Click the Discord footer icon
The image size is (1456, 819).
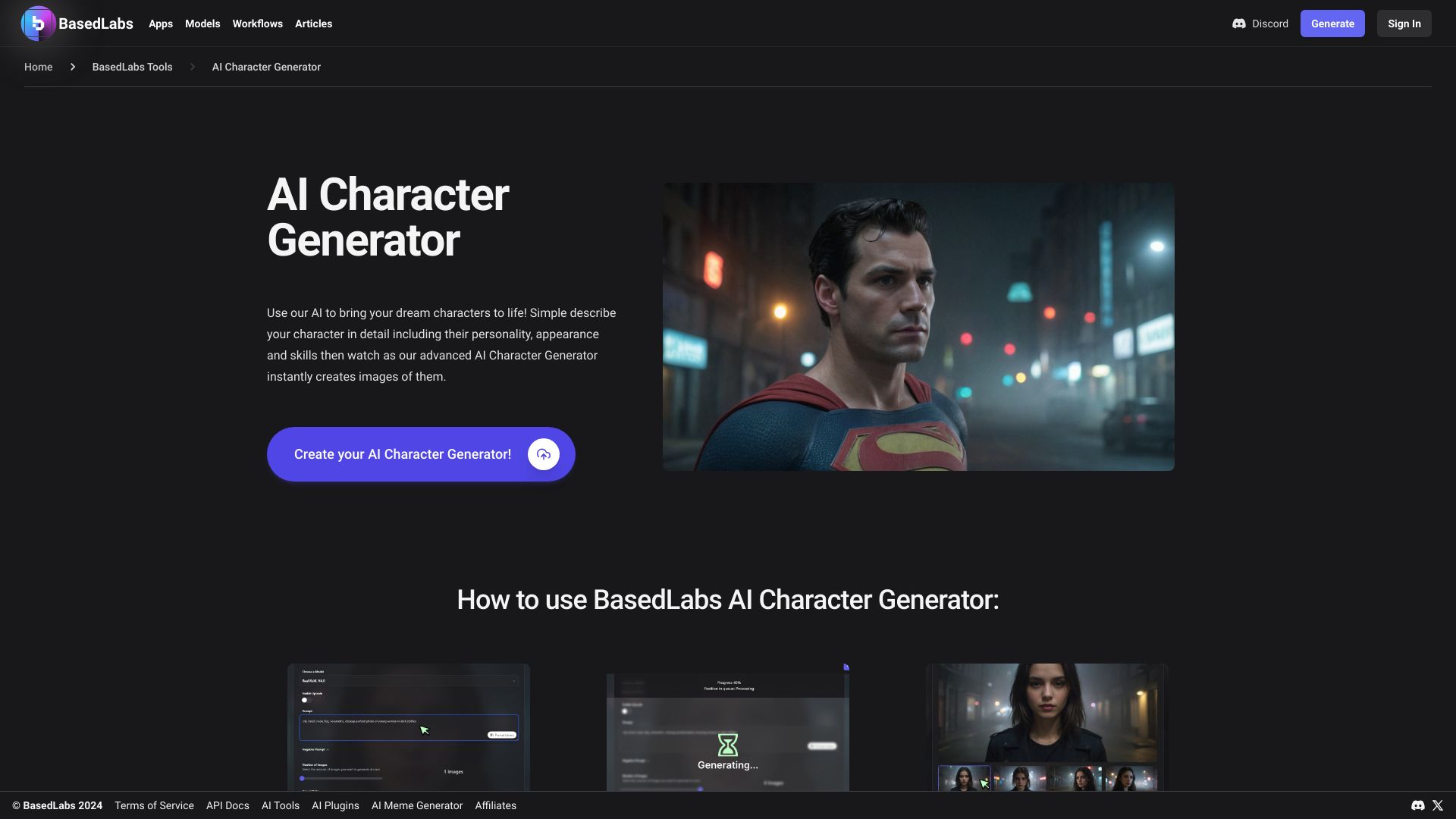coord(1418,805)
